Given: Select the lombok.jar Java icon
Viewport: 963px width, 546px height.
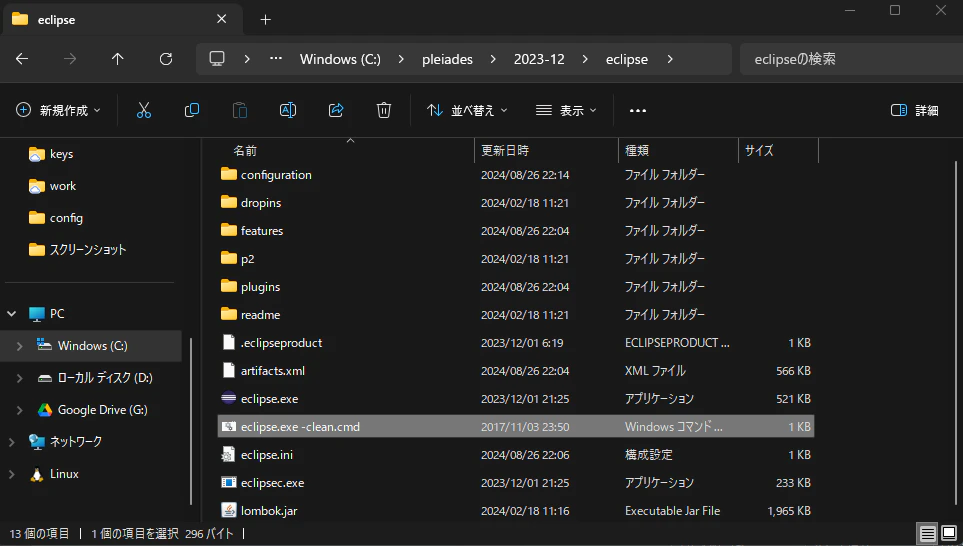Looking at the screenshot, I should click(228, 510).
